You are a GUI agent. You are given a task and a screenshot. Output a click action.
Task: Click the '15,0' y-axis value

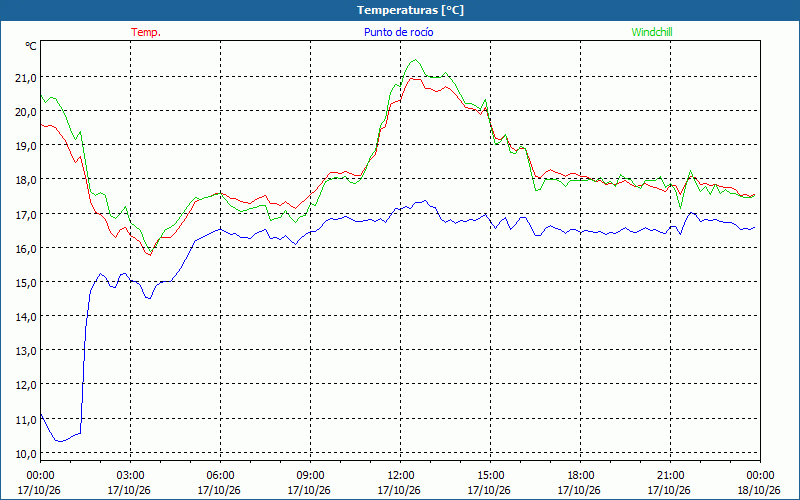click(x=27, y=283)
